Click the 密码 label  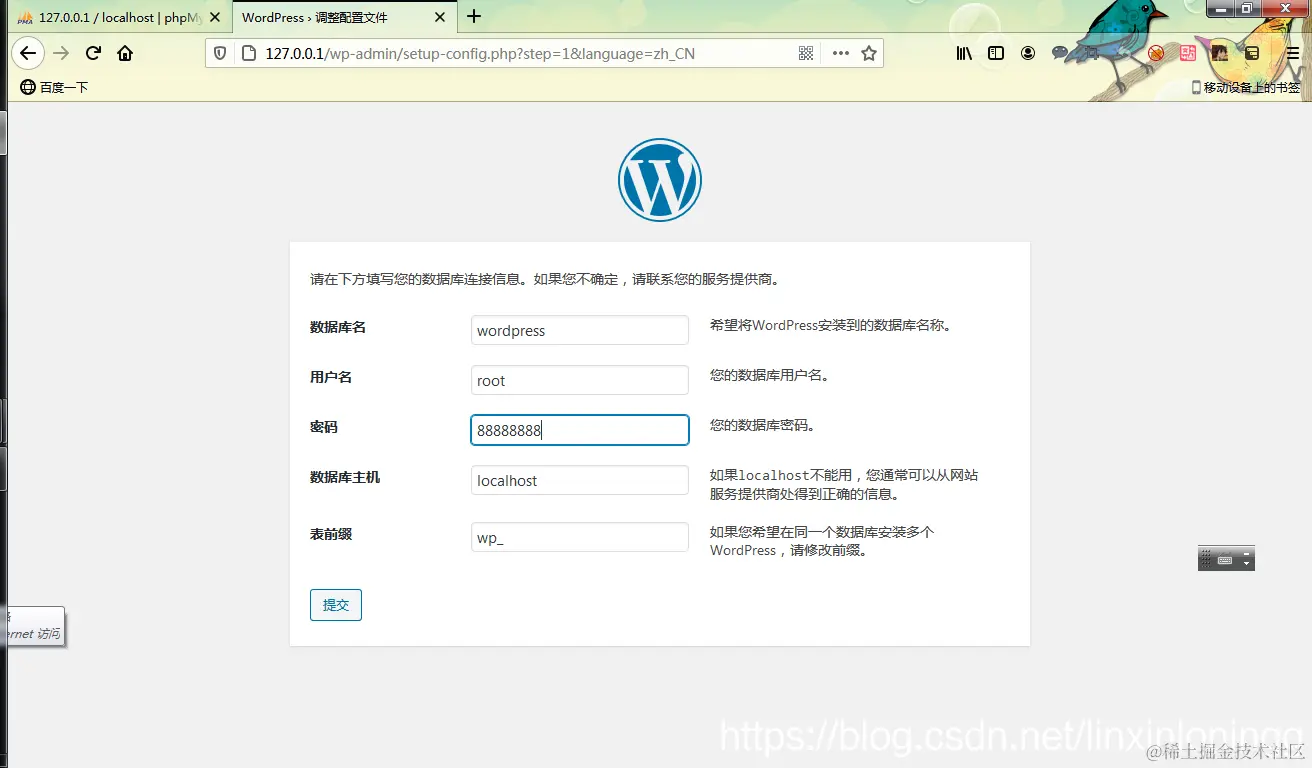324,427
